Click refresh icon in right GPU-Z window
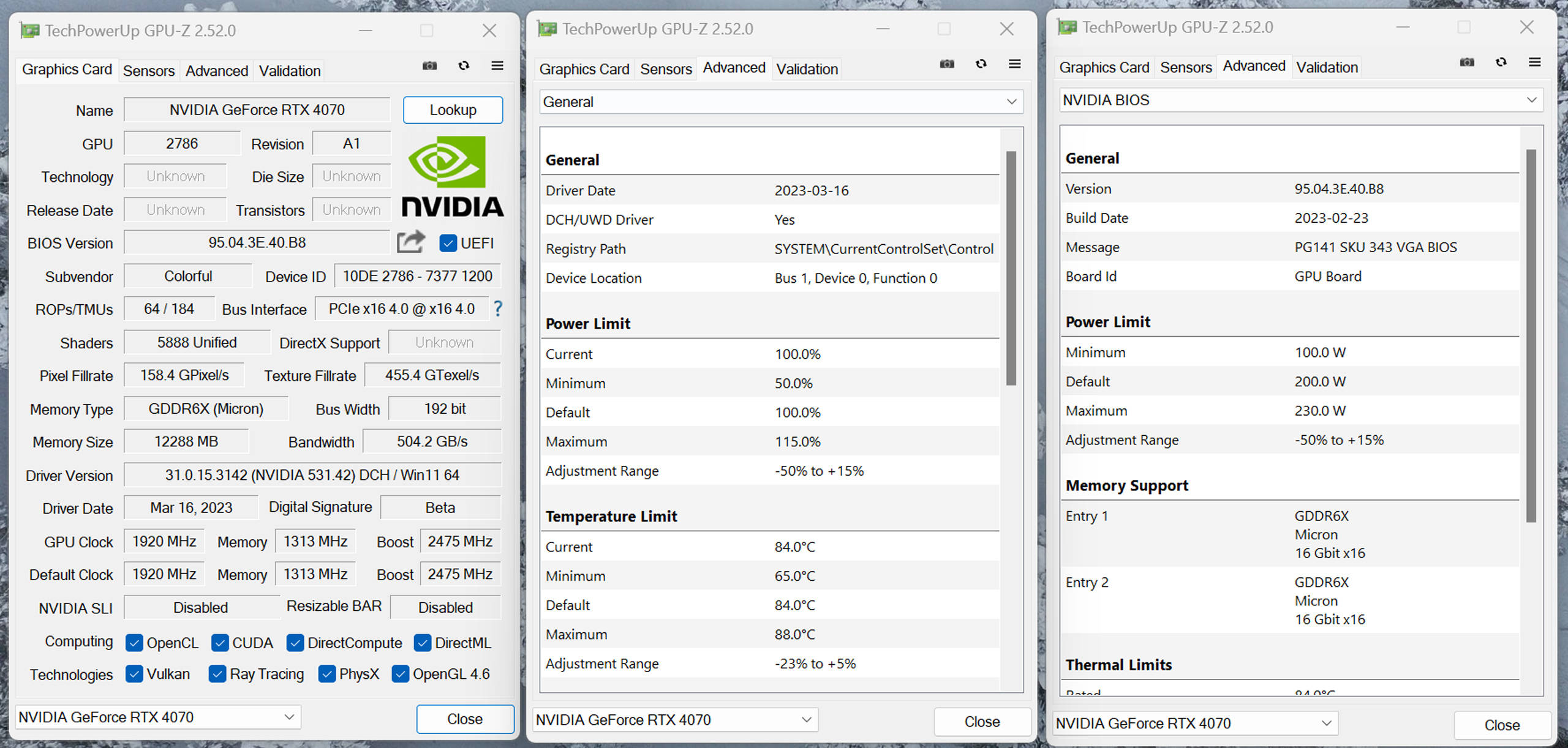This screenshot has width=1568, height=748. click(1501, 62)
